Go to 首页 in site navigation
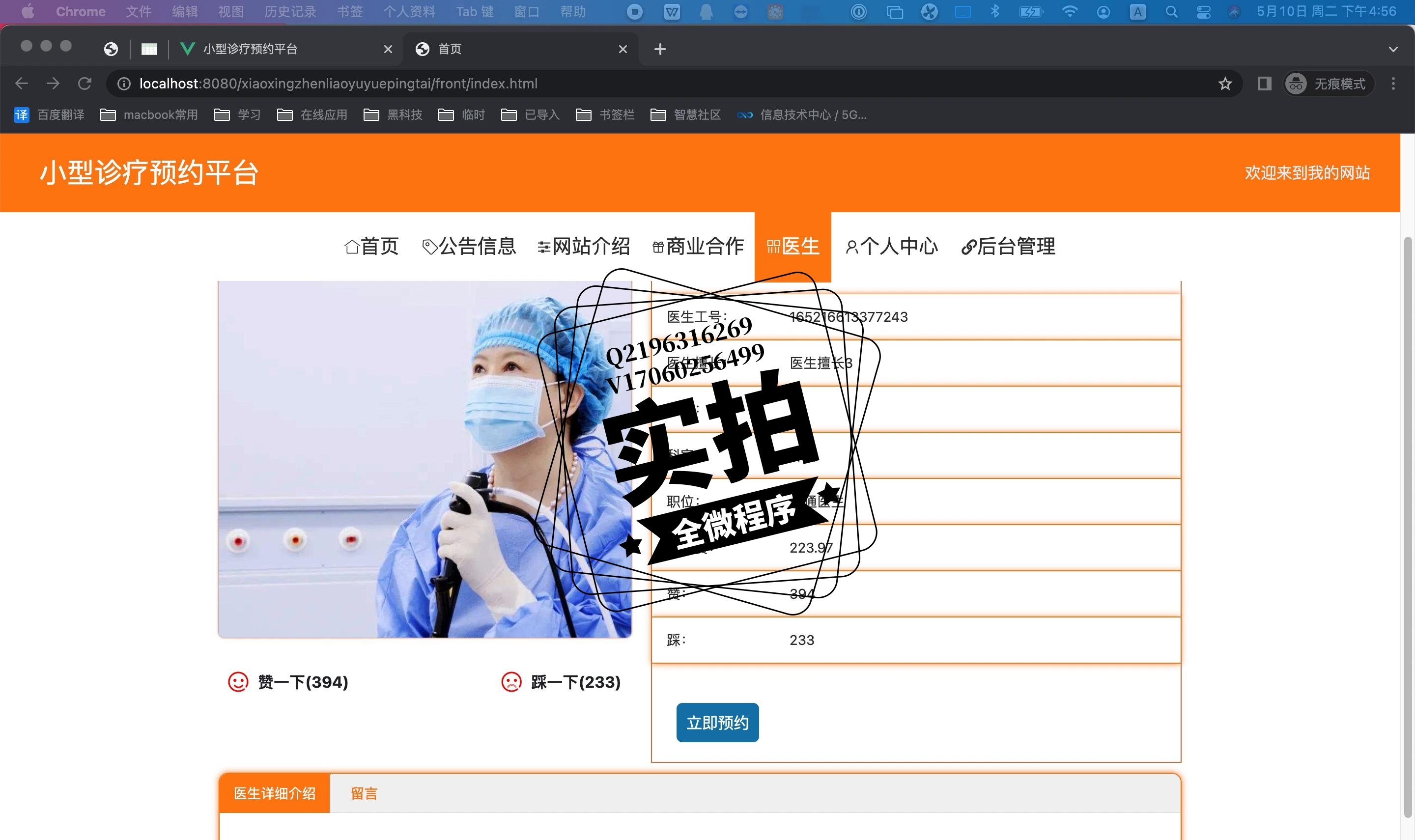The width and height of the screenshot is (1415, 840). pos(371,246)
